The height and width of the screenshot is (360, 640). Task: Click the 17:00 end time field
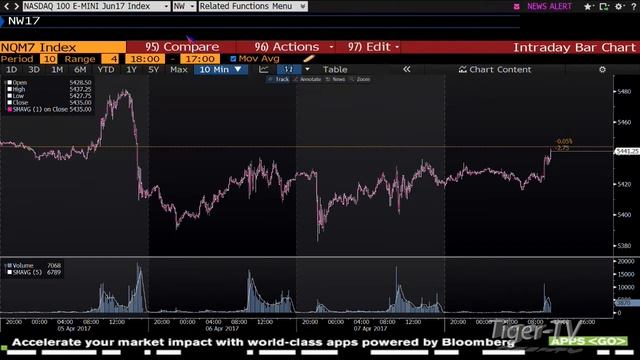click(x=200, y=59)
